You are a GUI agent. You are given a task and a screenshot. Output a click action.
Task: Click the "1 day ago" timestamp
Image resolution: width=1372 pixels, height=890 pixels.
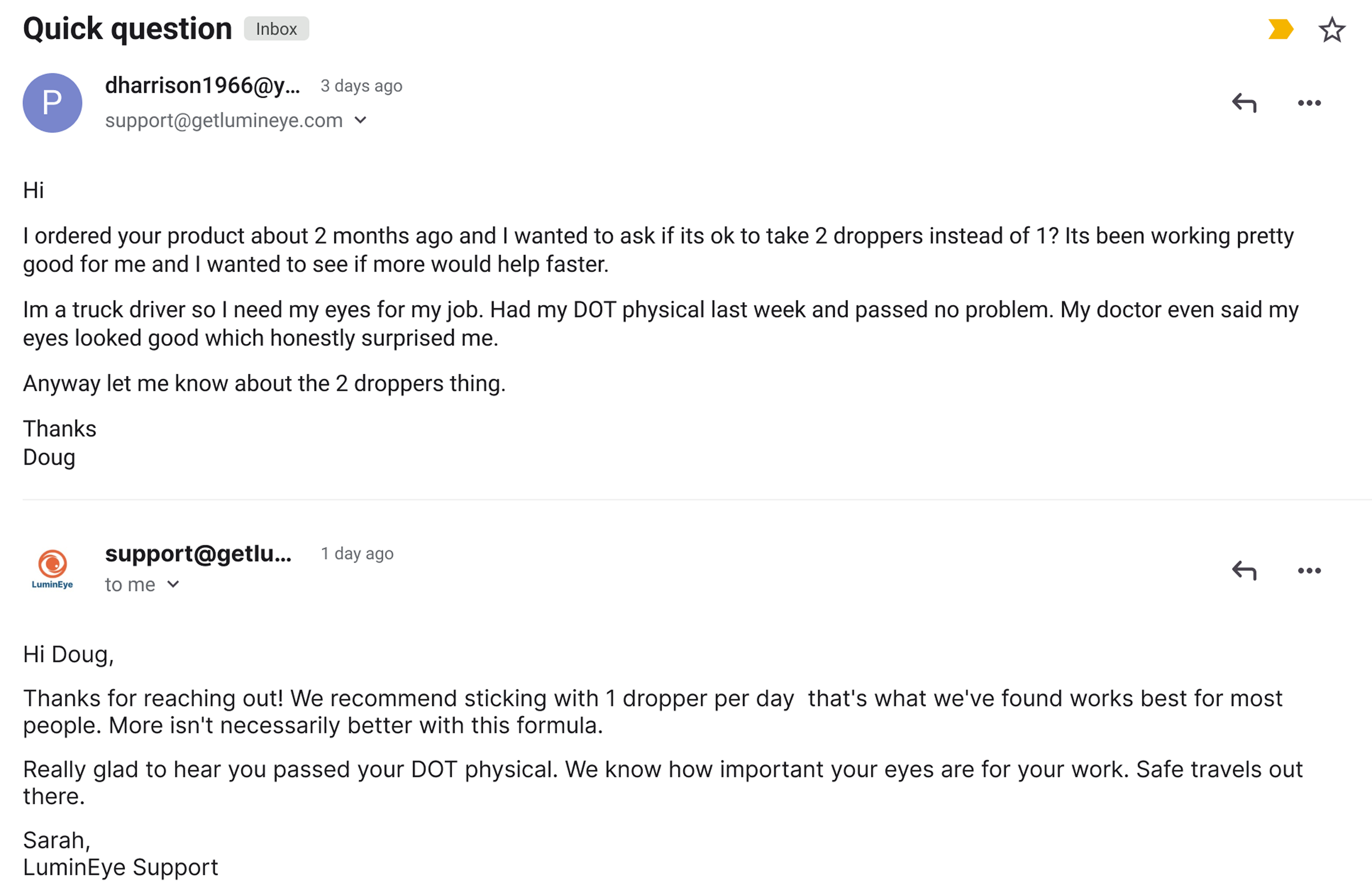pyautogui.click(x=358, y=554)
